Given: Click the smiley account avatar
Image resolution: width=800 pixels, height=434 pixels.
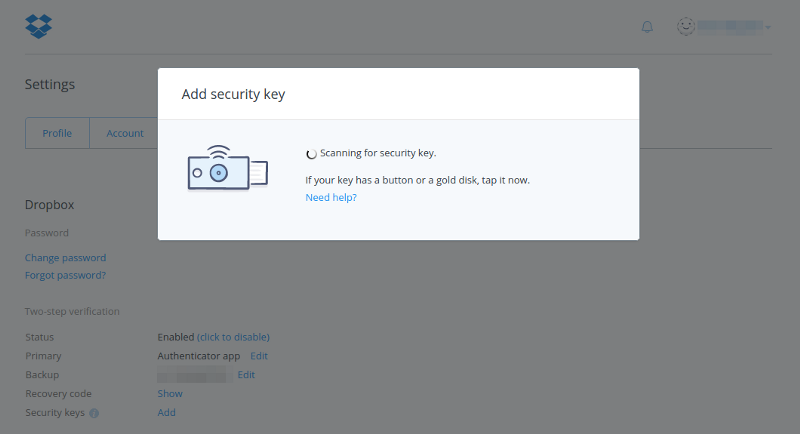Looking at the screenshot, I should coord(686,27).
